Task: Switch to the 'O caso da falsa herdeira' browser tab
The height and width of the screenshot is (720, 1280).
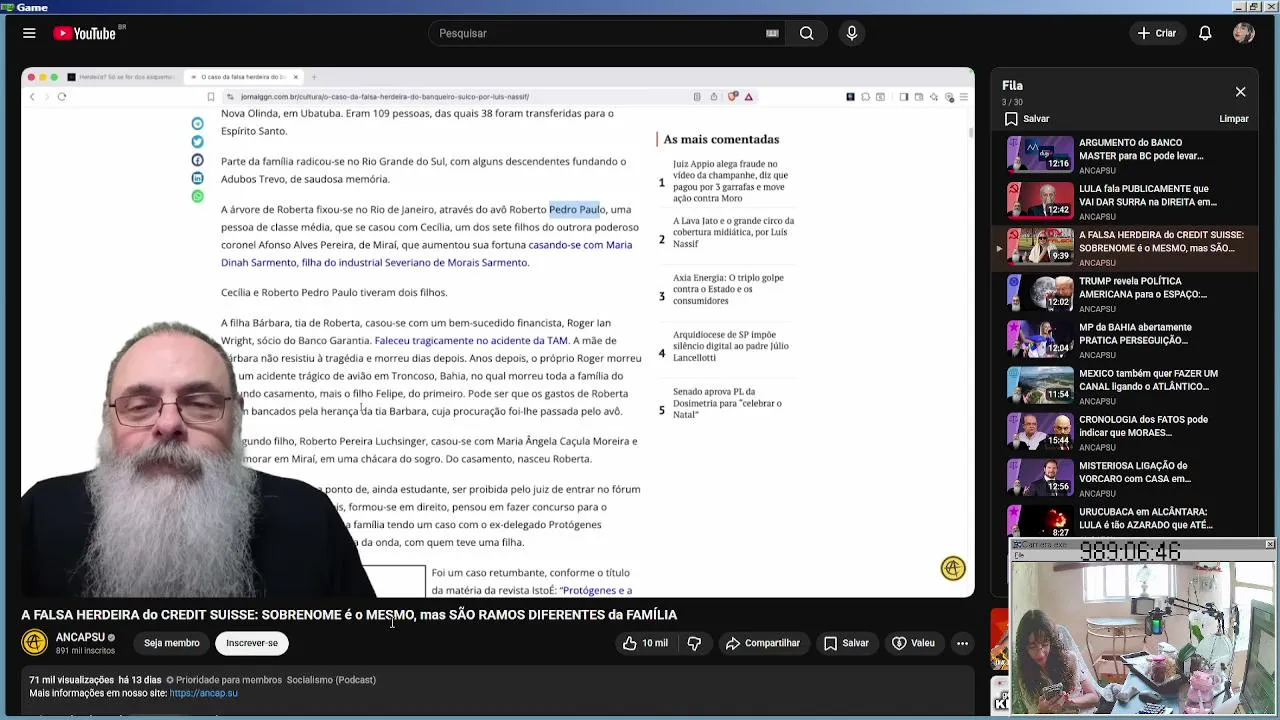Action: coord(243,77)
